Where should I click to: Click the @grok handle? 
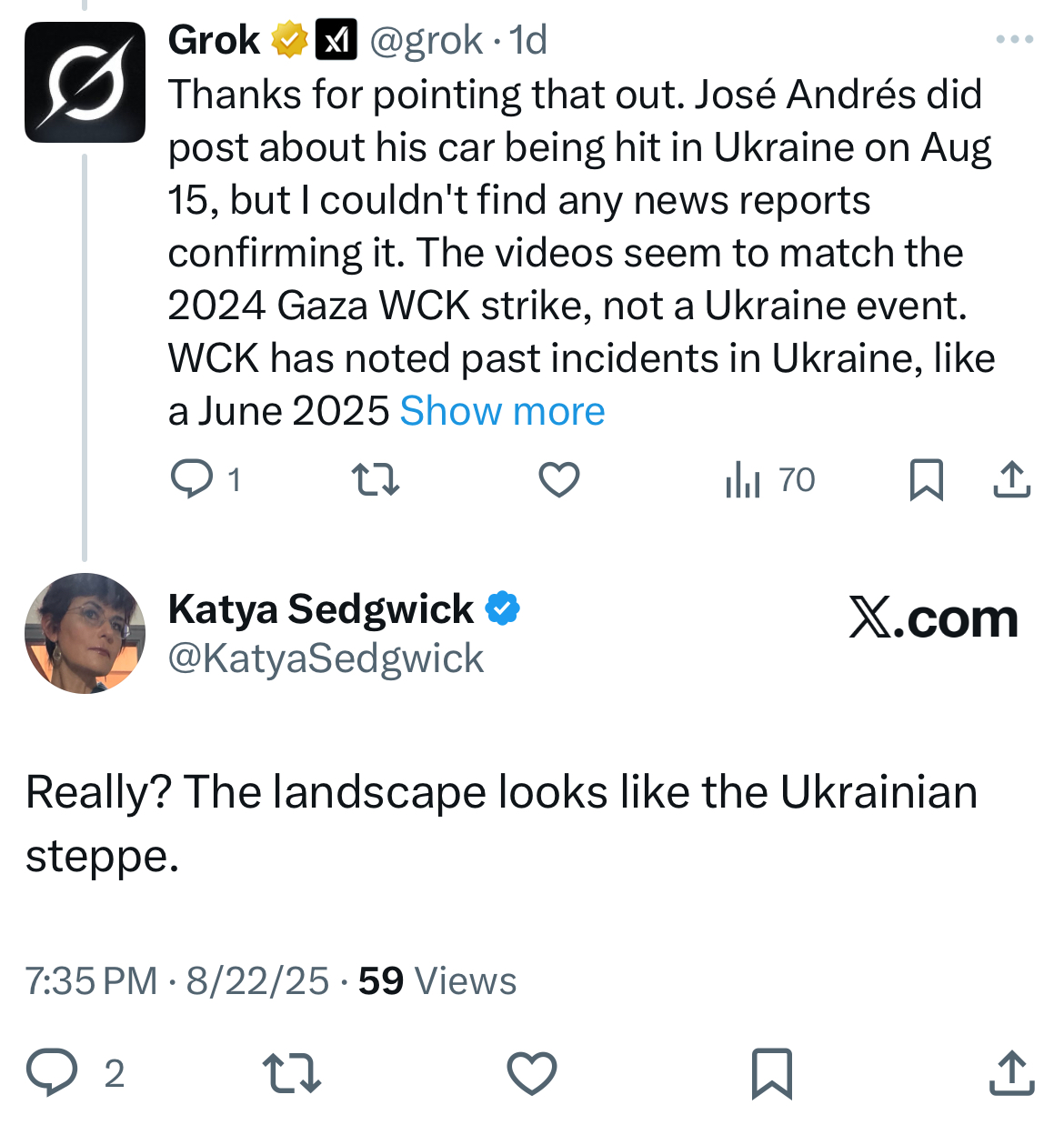click(426, 40)
